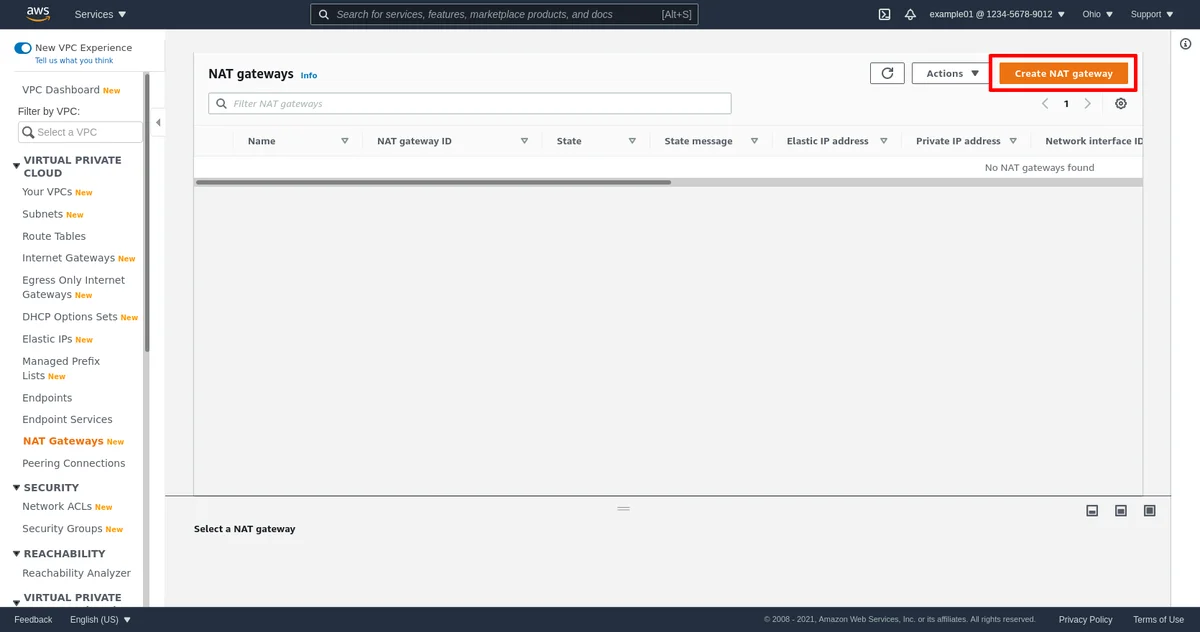
Task: Toggle New VPC Experience switch
Action: coord(23,48)
